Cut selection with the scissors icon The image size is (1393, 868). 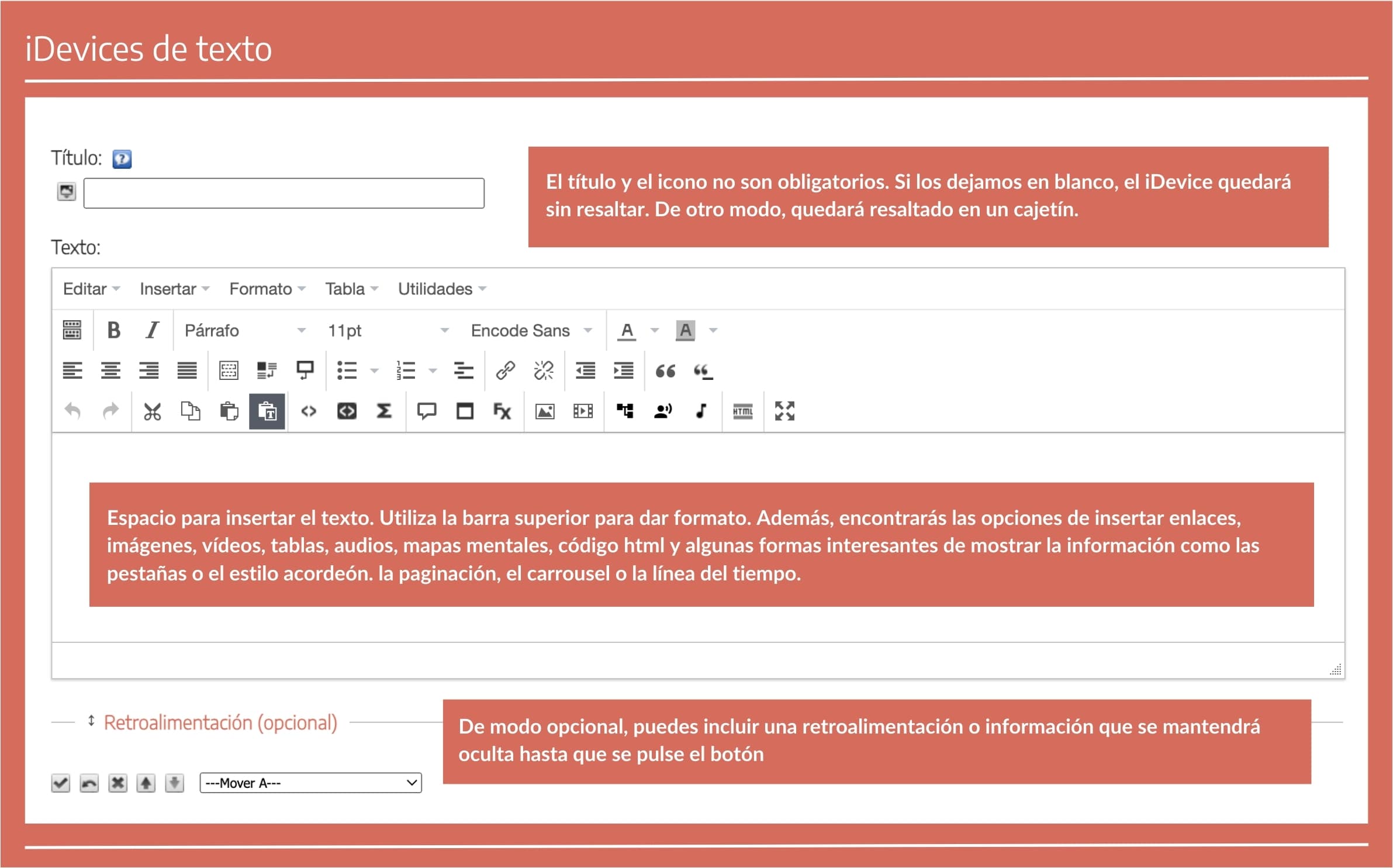pyautogui.click(x=151, y=411)
